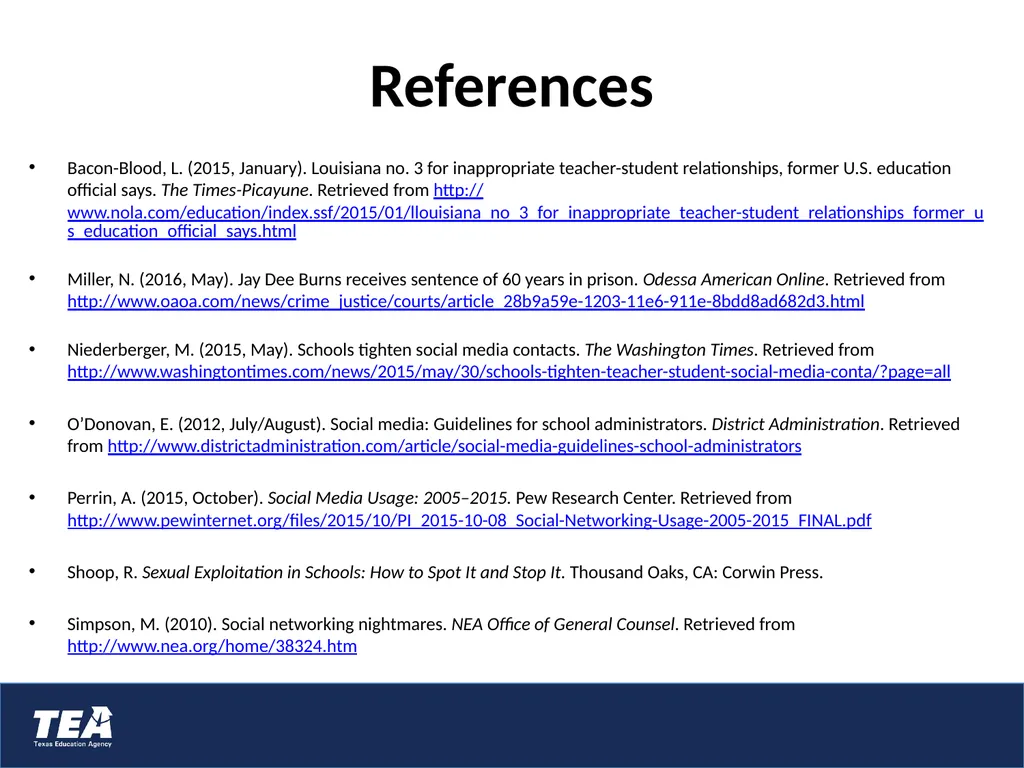Screen dimensions: 1024x768
Task: Open the oaoa.com Odessa American link
Action: click(x=466, y=301)
